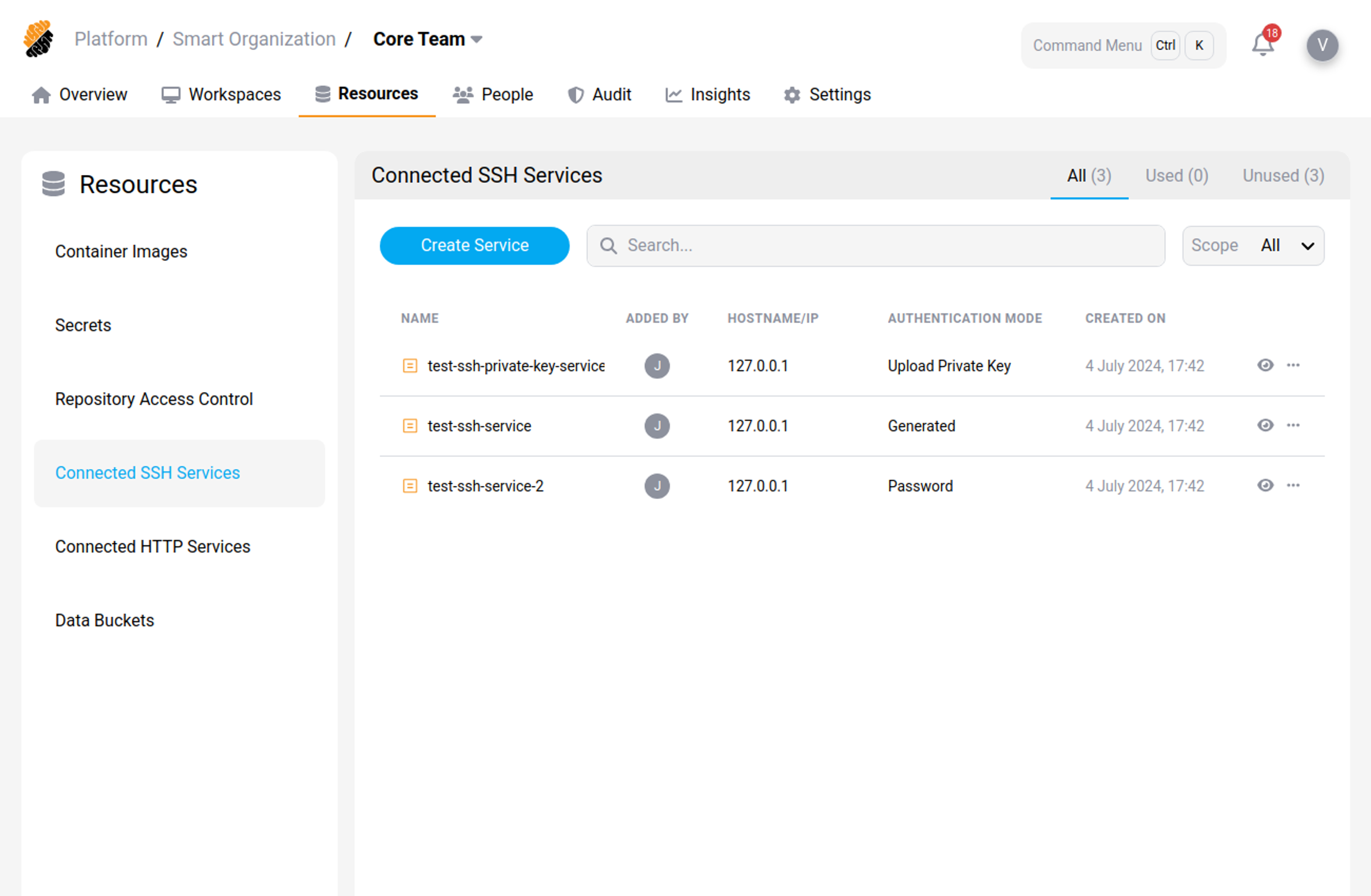Click service icon beside test-ssh-service-2
The height and width of the screenshot is (896, 1371).
click(x=409, y=486)
